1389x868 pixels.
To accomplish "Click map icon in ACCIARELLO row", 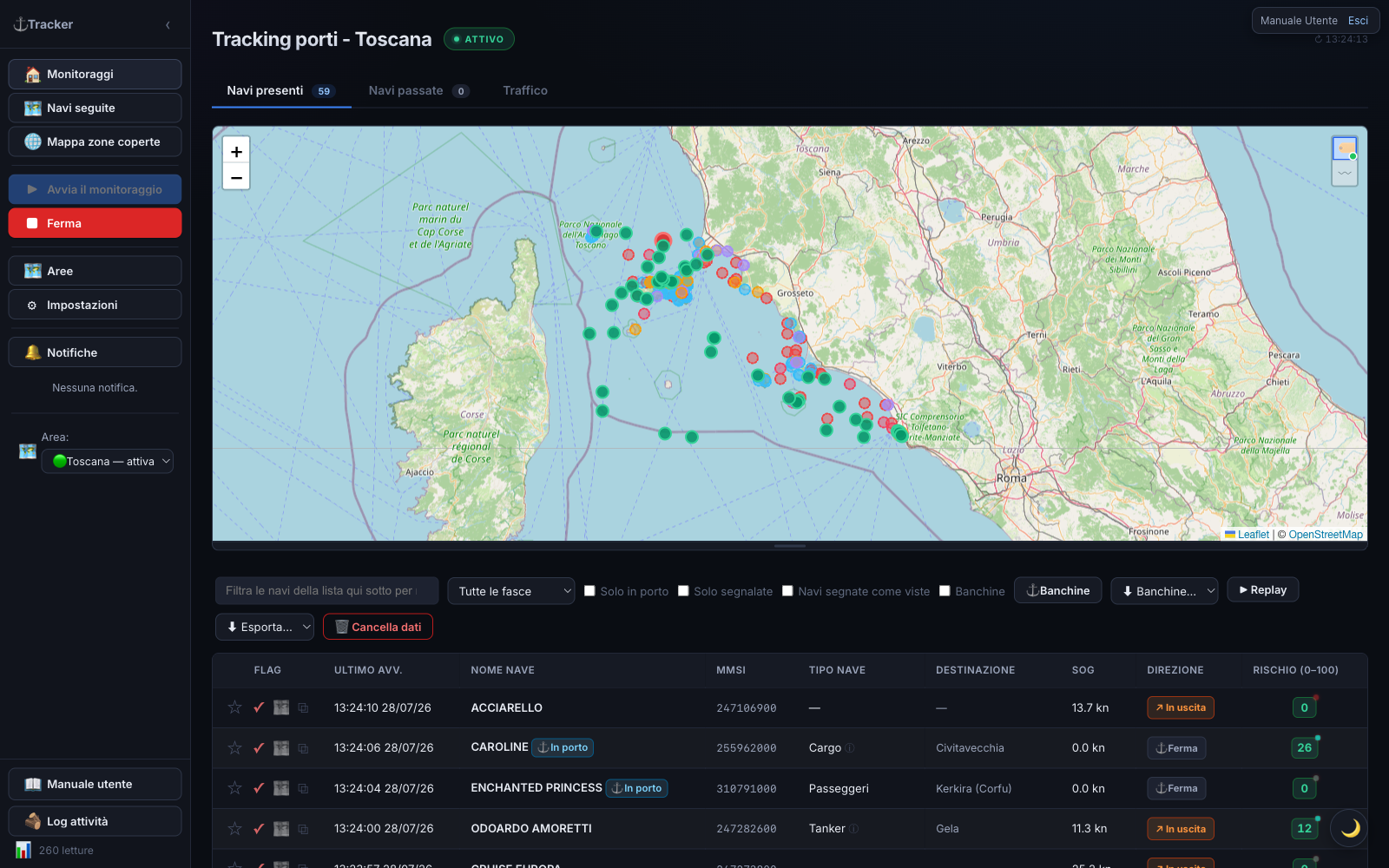I will point(281,707).
